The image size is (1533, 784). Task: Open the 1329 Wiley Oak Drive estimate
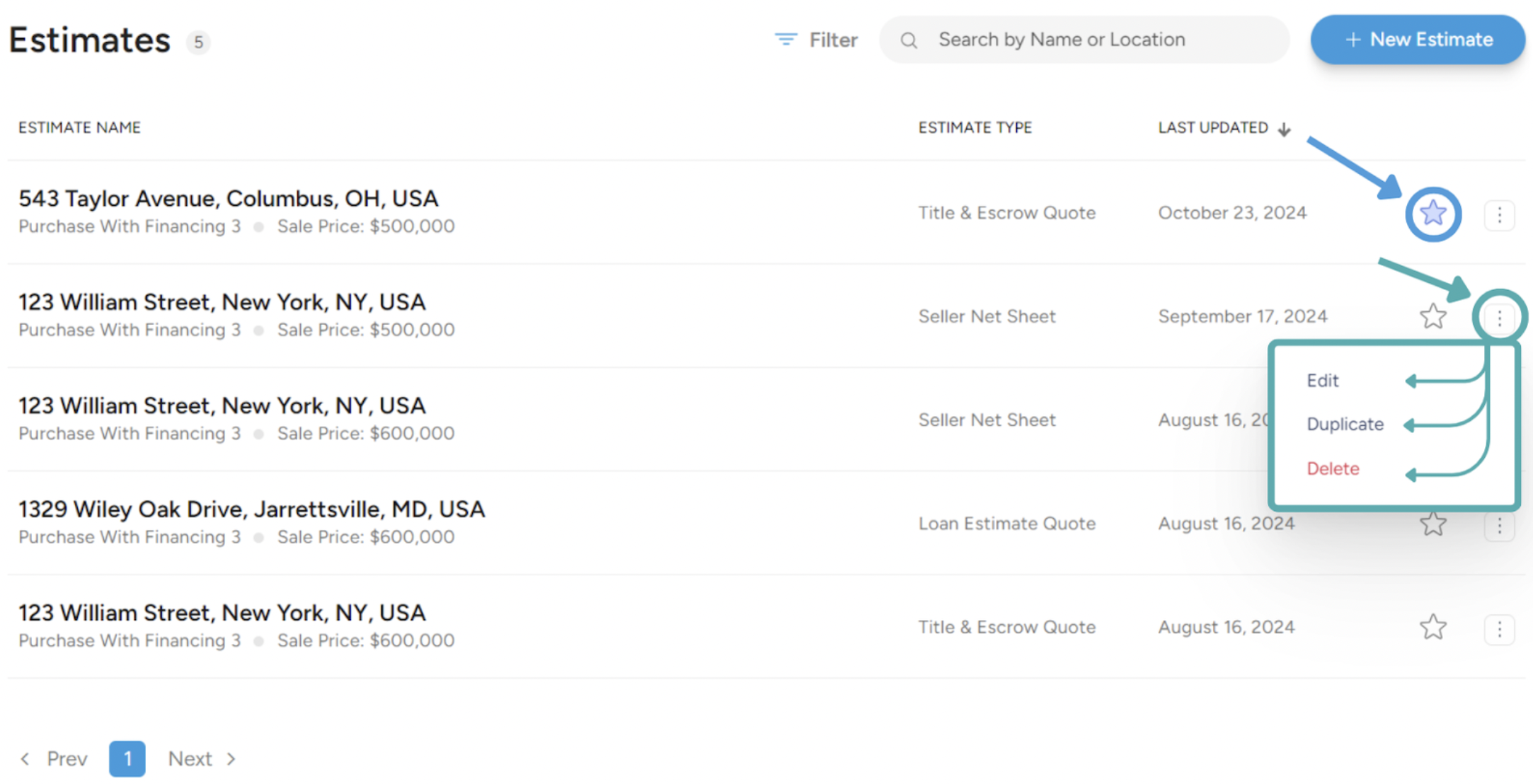point(251,509)
